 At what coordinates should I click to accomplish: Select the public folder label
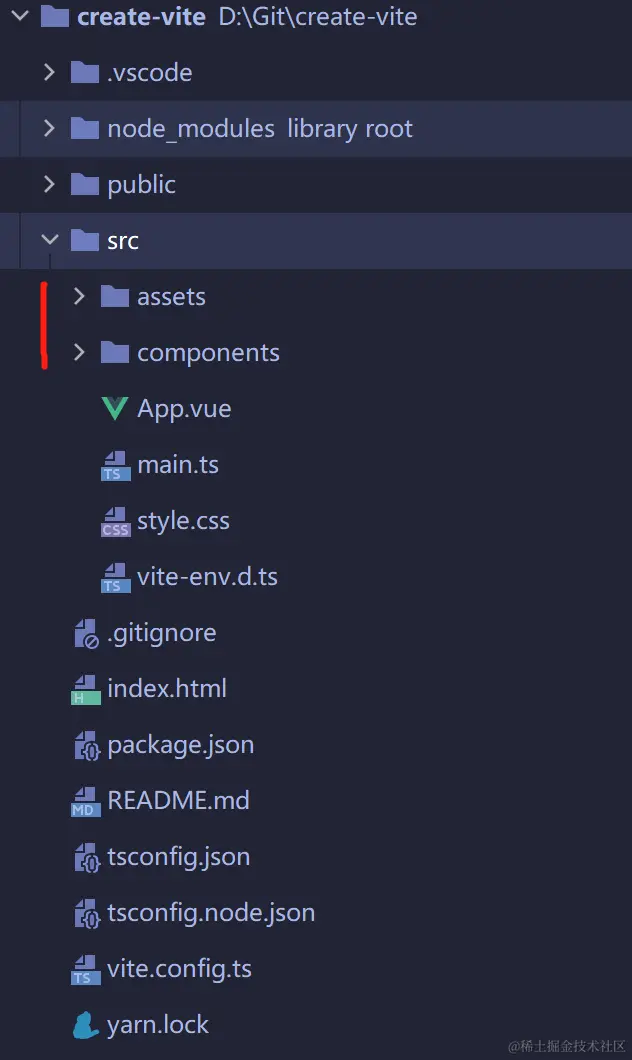click(x=141, y=185)
